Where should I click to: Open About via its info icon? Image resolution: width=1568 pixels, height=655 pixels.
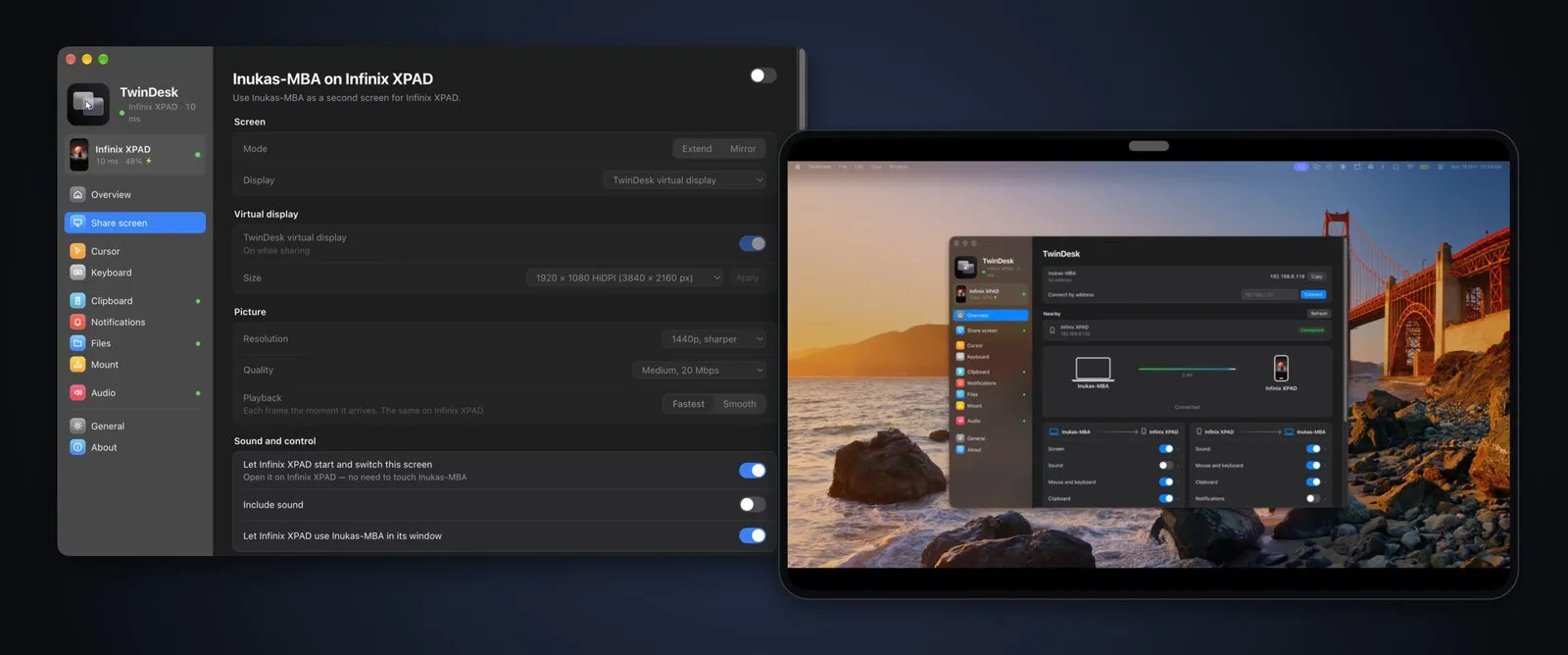pos(77,447)
